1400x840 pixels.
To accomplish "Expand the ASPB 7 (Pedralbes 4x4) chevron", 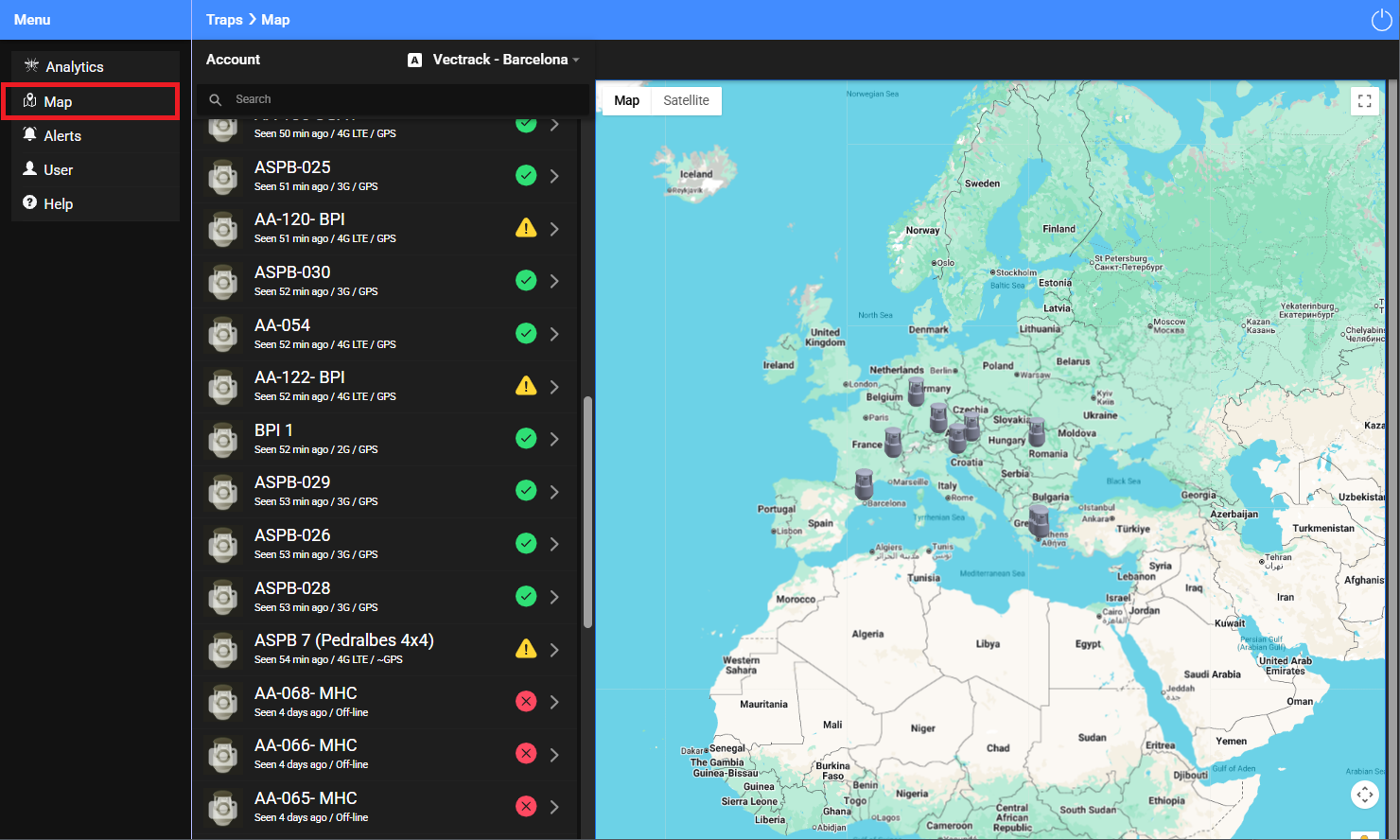I will 554,650.
